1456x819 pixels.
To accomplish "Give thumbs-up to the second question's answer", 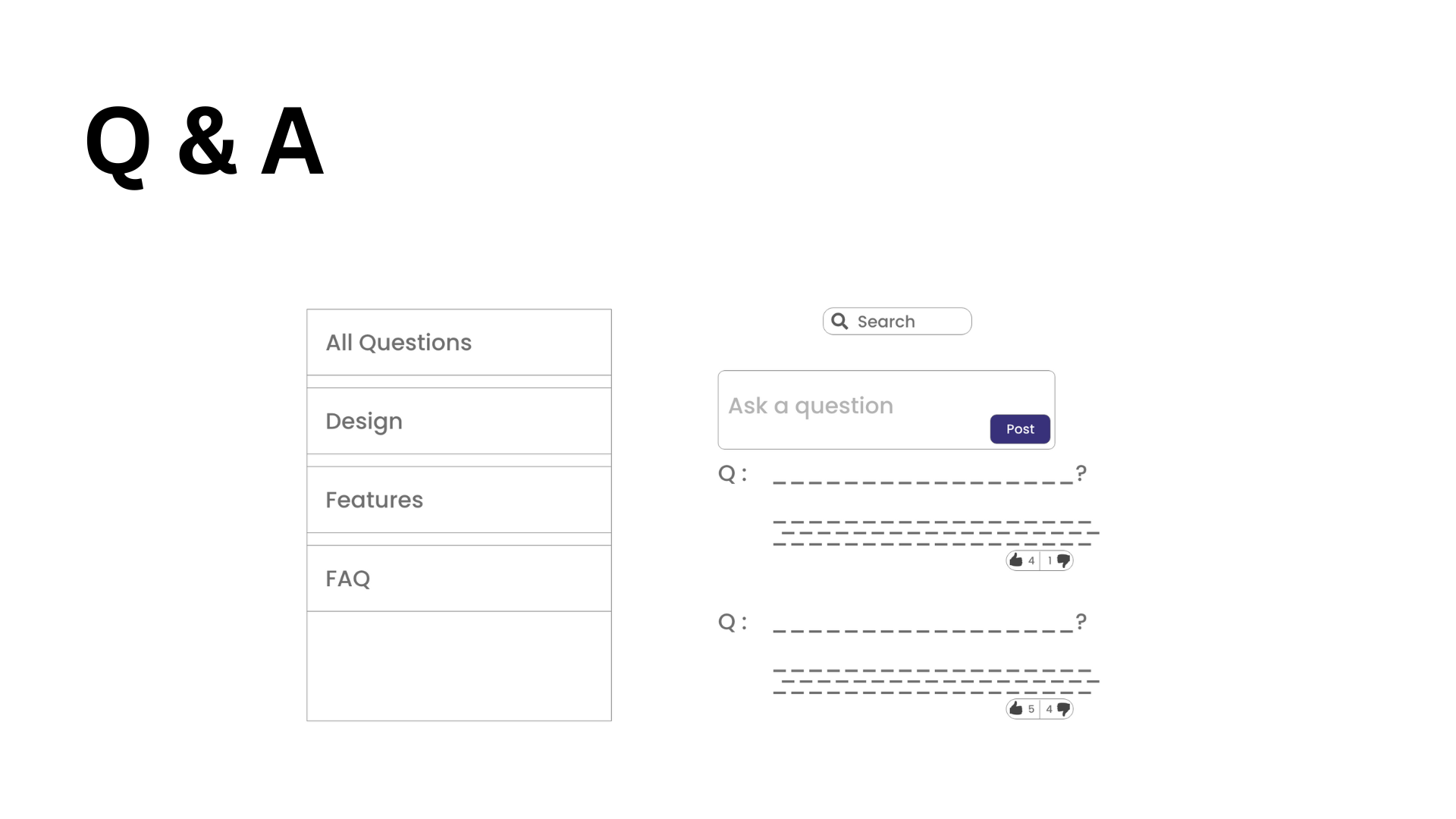I will tap(1016, 709).
